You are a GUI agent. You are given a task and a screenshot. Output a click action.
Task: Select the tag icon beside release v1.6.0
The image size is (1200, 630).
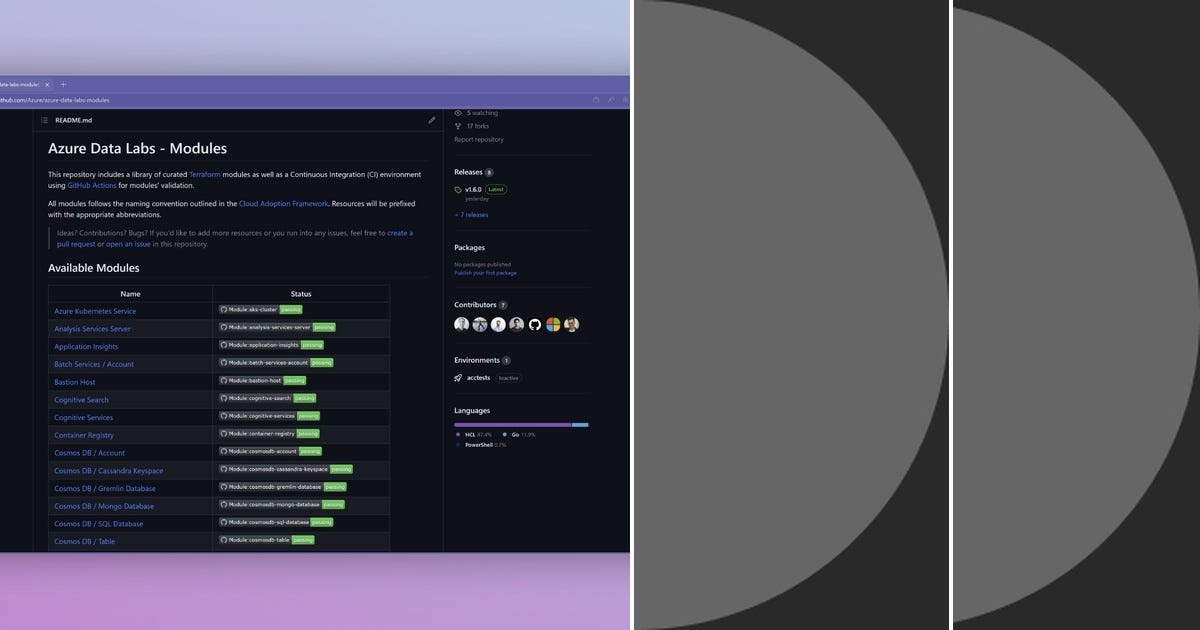click(x=458, y=189)
